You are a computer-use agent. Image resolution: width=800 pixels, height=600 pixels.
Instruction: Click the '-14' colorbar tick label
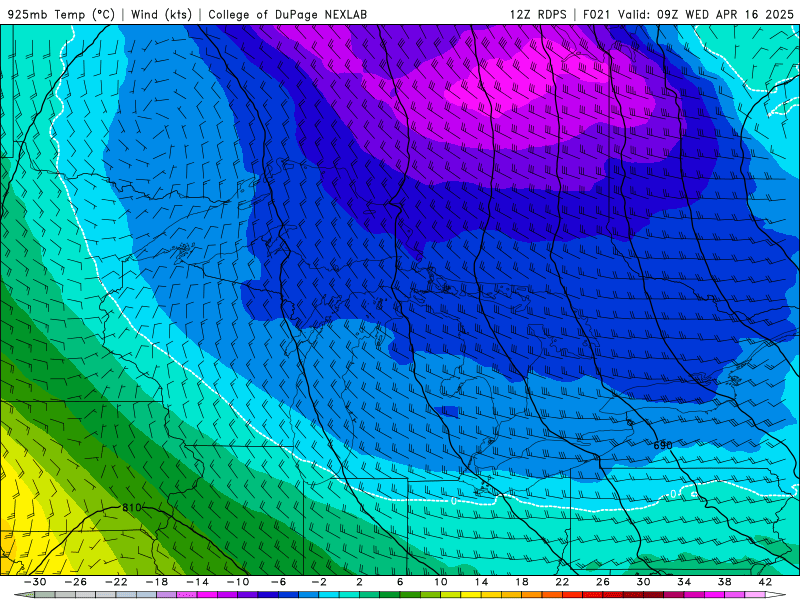pos(197,582)
